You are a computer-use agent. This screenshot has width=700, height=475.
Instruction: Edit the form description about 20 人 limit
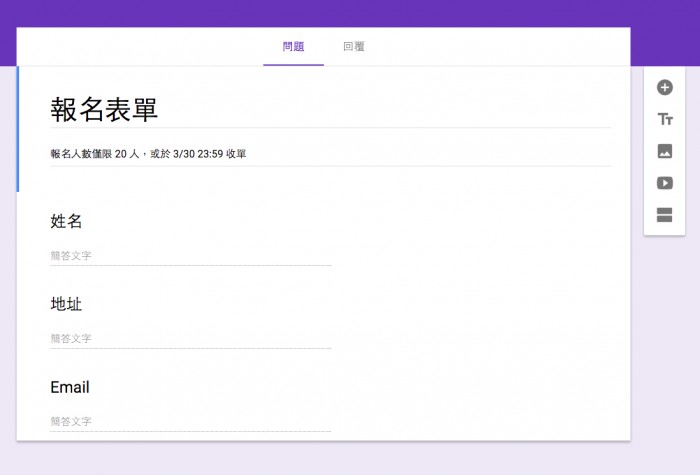pyautogui.click(x=148, y=154)
